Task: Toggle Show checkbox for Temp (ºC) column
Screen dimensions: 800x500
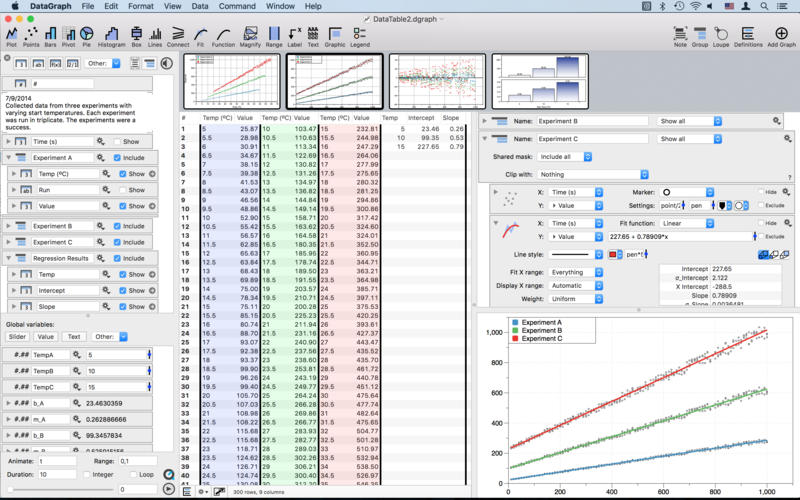Action: coord(122,174)
